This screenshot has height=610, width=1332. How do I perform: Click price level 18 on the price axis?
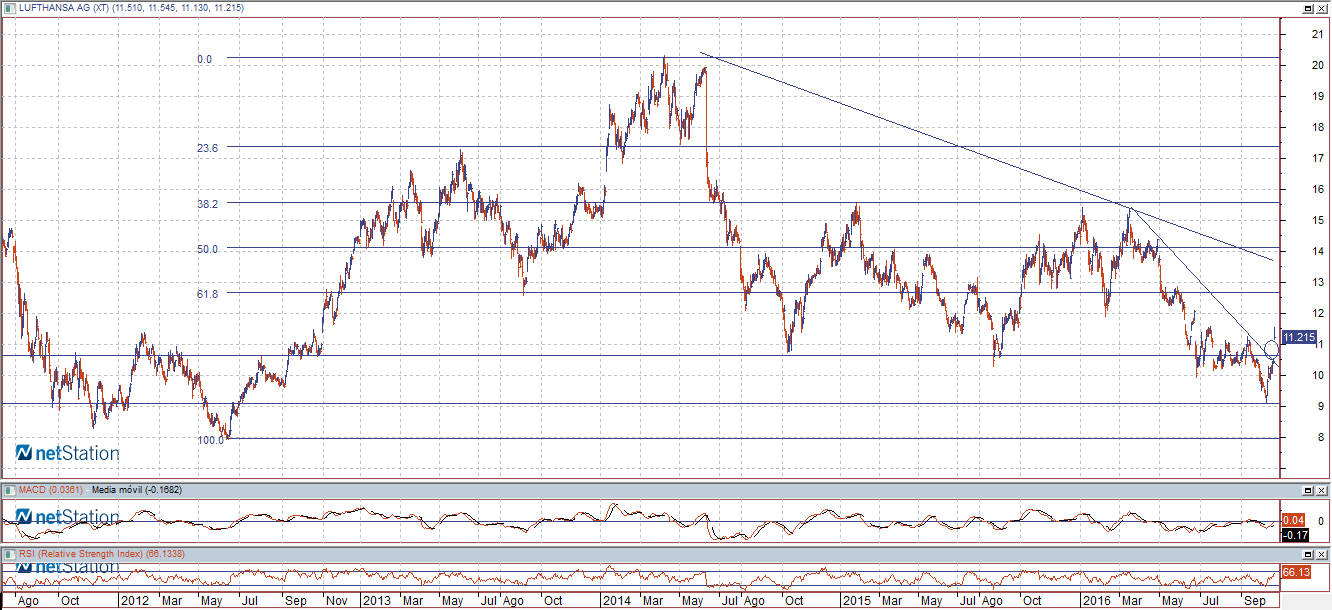click(1317, 127)
